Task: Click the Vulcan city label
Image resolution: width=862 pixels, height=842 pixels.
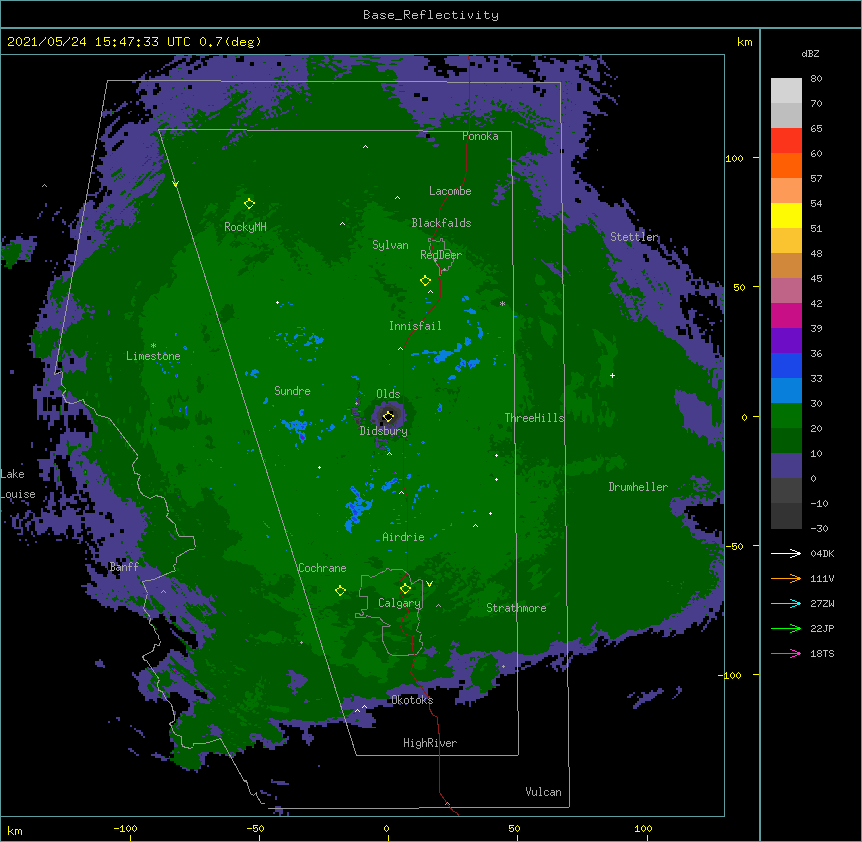Action: coord(544,792)
